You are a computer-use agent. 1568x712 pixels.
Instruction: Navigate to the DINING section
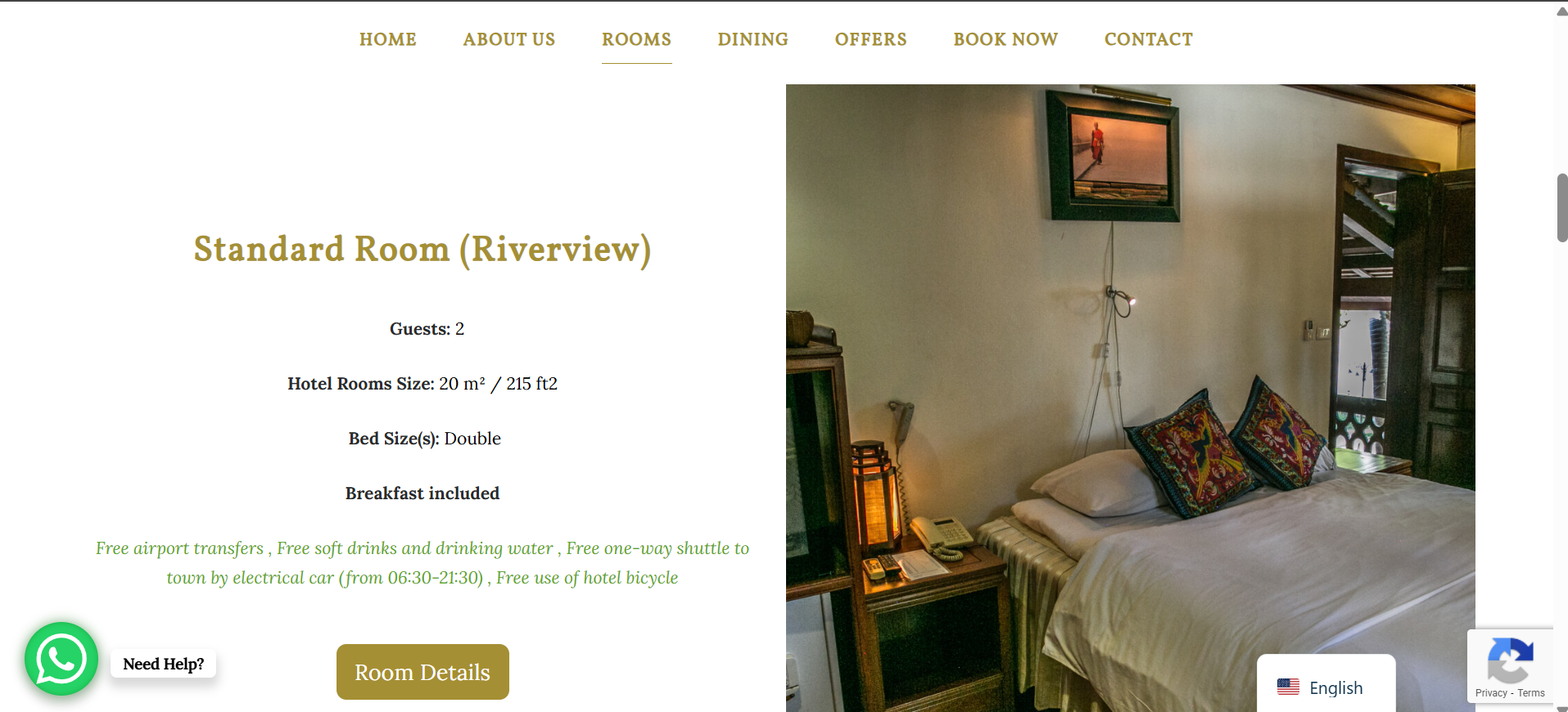coord(753,39)
